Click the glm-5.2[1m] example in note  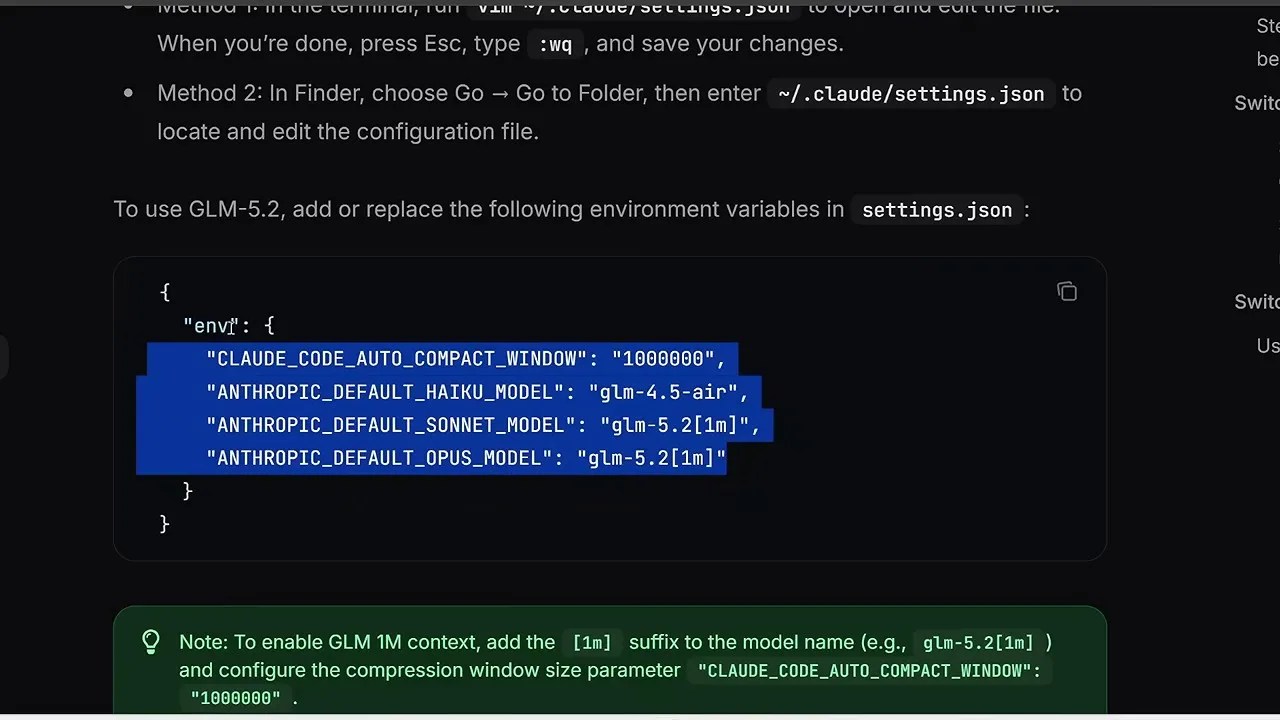click(978, 643)
